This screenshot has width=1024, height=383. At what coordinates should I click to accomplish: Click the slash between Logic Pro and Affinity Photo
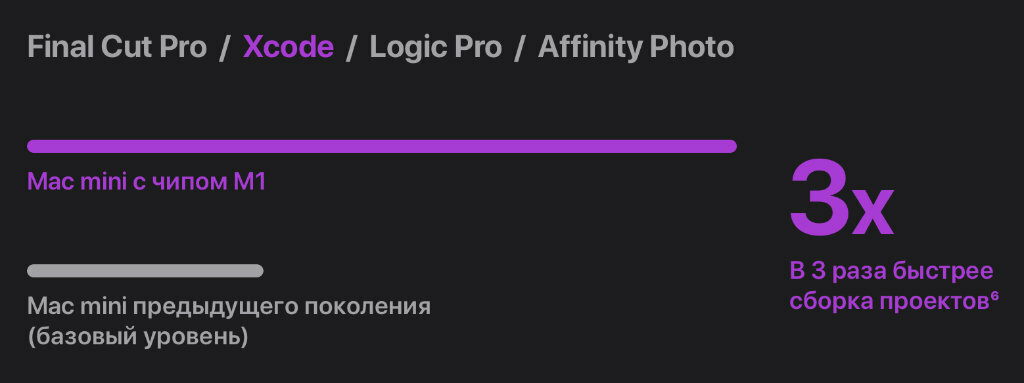click(x=520, y=48)
